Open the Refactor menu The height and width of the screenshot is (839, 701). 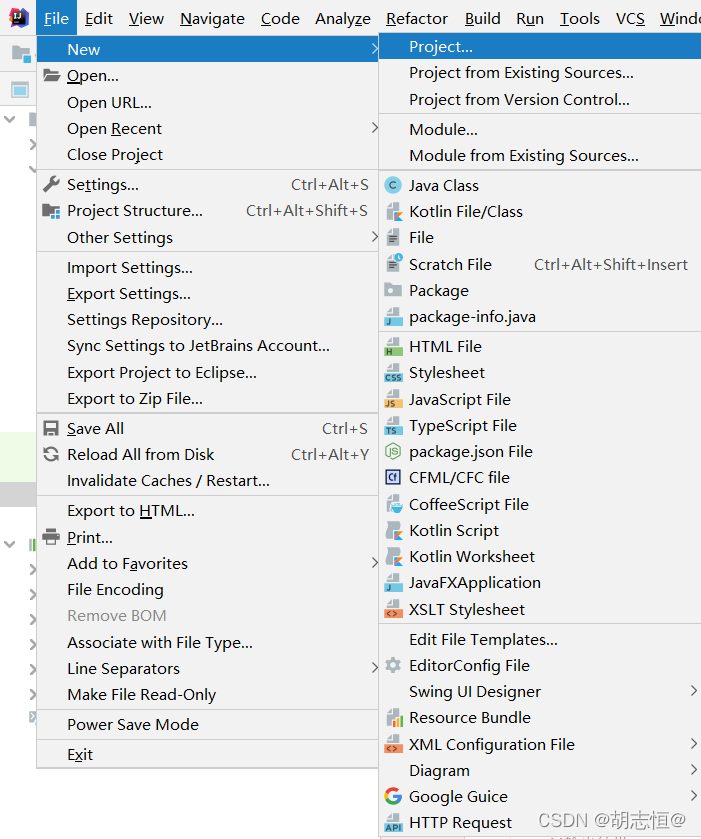[x=417, y=19]
